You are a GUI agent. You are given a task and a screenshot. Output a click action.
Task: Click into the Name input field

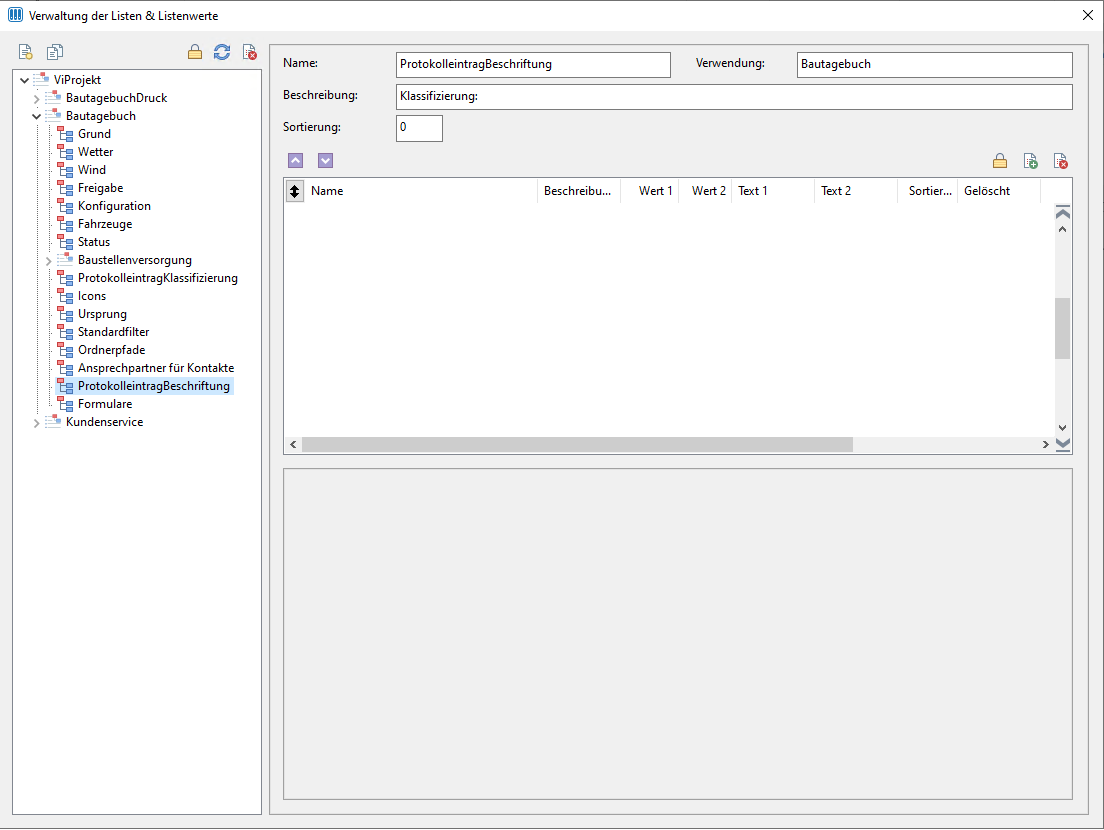(x=533, y=65)
